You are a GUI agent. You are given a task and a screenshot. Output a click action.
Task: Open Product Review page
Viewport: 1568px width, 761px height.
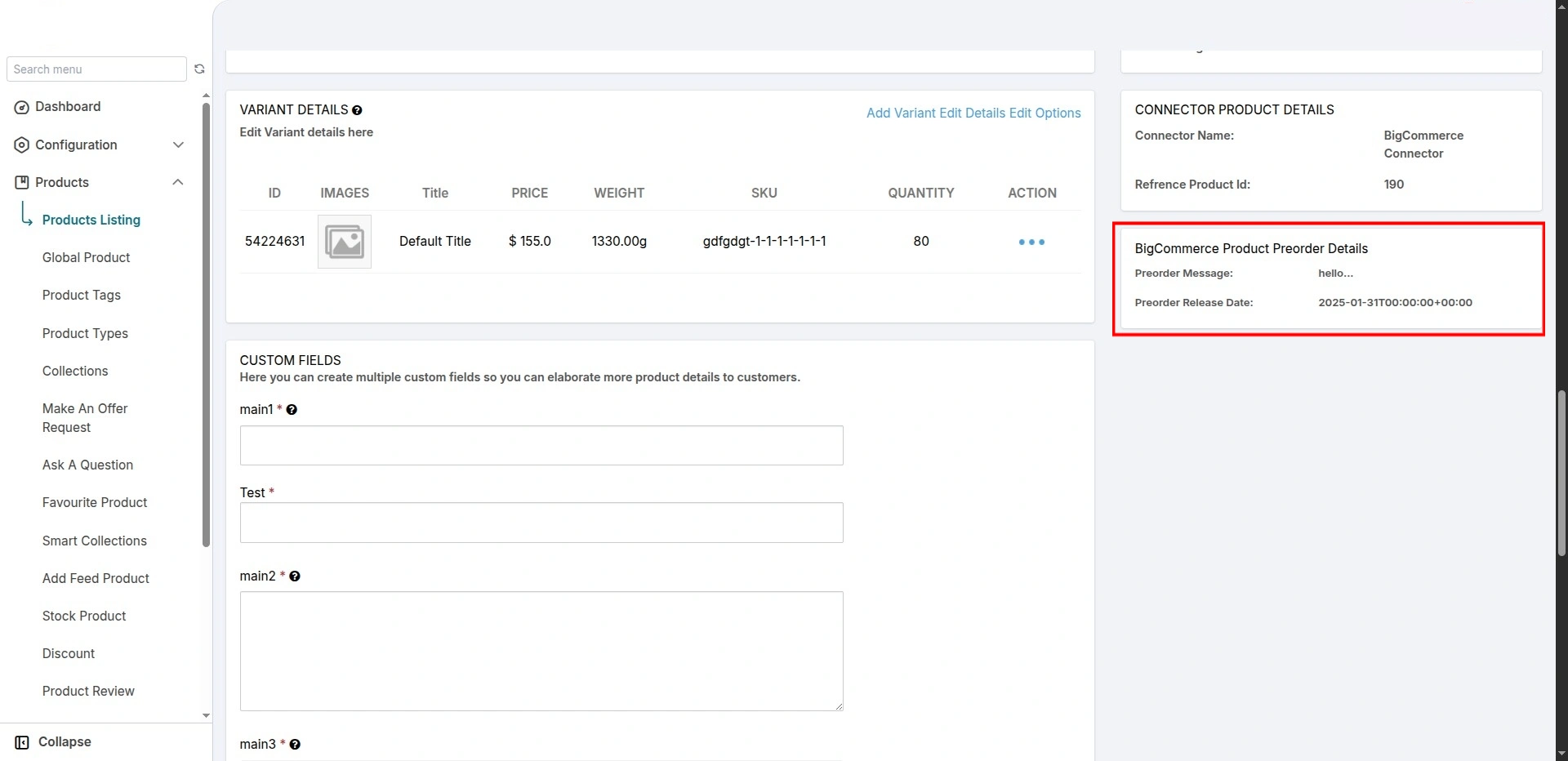click(88, 692)
